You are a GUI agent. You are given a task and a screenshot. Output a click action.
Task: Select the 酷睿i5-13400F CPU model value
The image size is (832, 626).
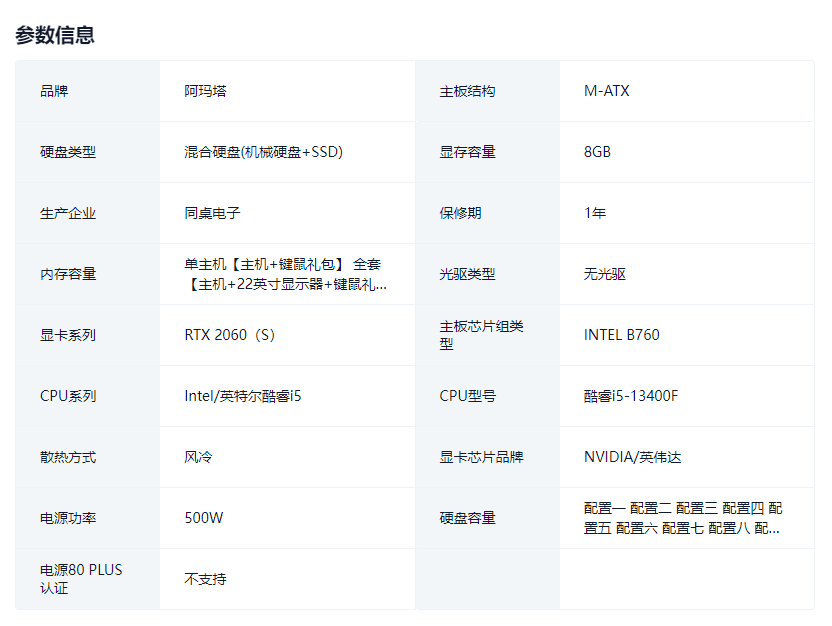(631, 396)
